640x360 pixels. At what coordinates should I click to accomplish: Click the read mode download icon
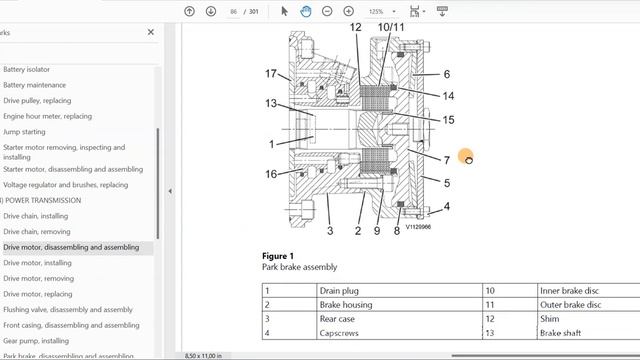pyautogui.click(x=442, y=11)
